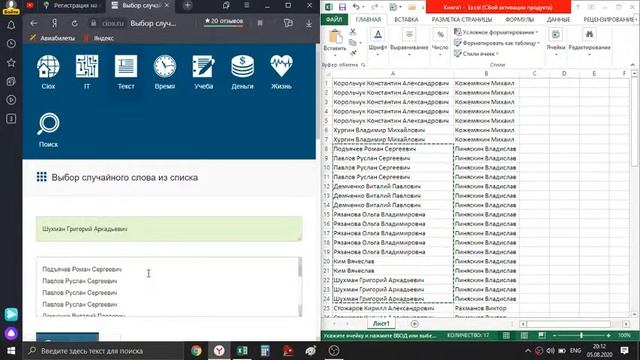
Task: Switch to the ДАННЫЕ ribbon tab
Action: [558, 19]
